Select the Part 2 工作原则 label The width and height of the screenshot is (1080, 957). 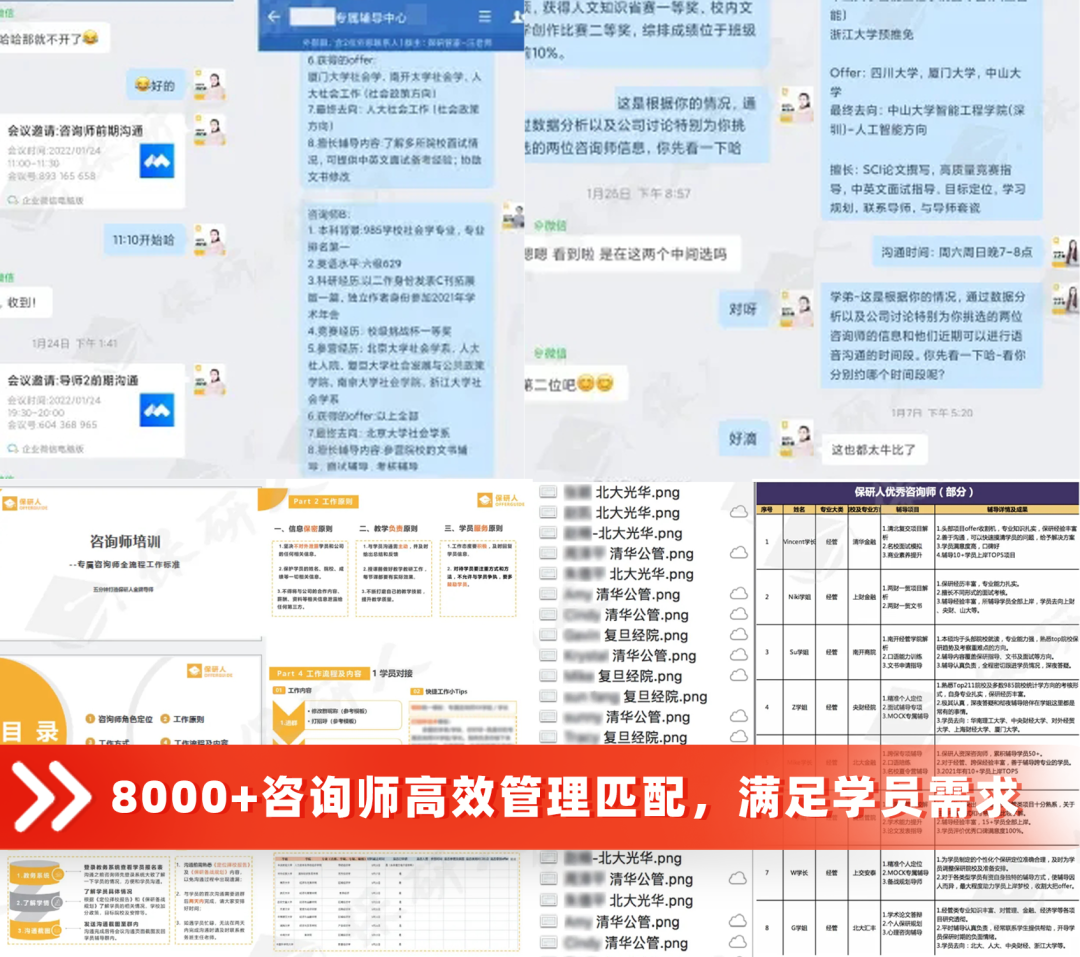click(x=323, y=501)
